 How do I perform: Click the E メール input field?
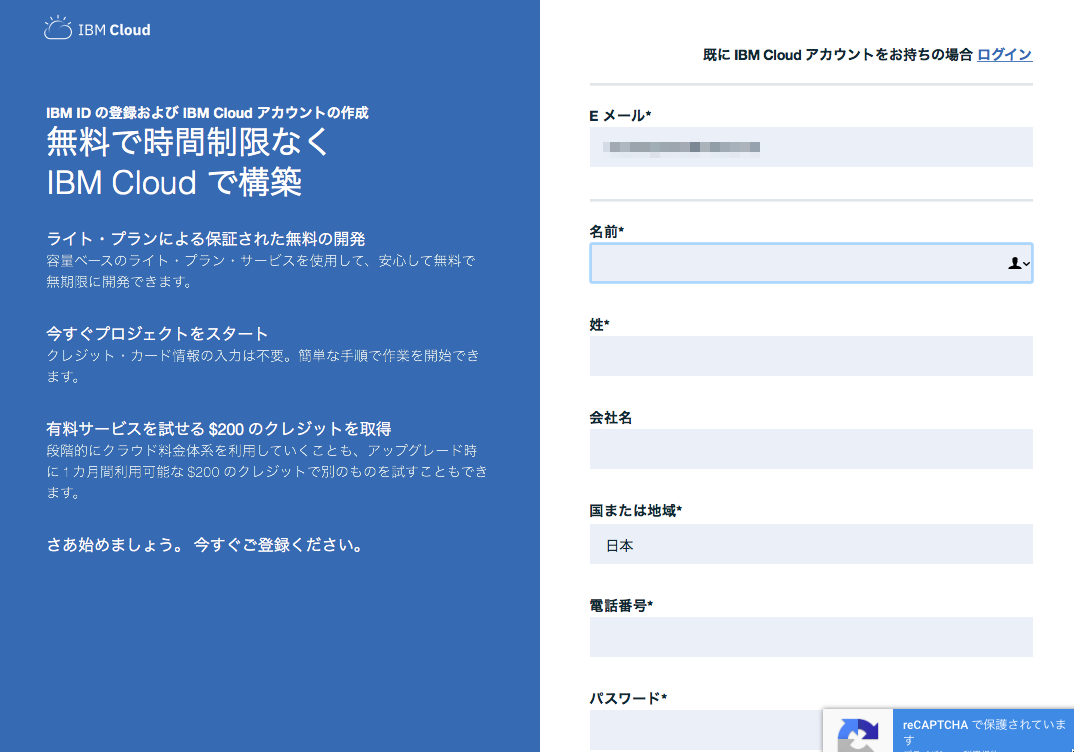click(810, 147)
